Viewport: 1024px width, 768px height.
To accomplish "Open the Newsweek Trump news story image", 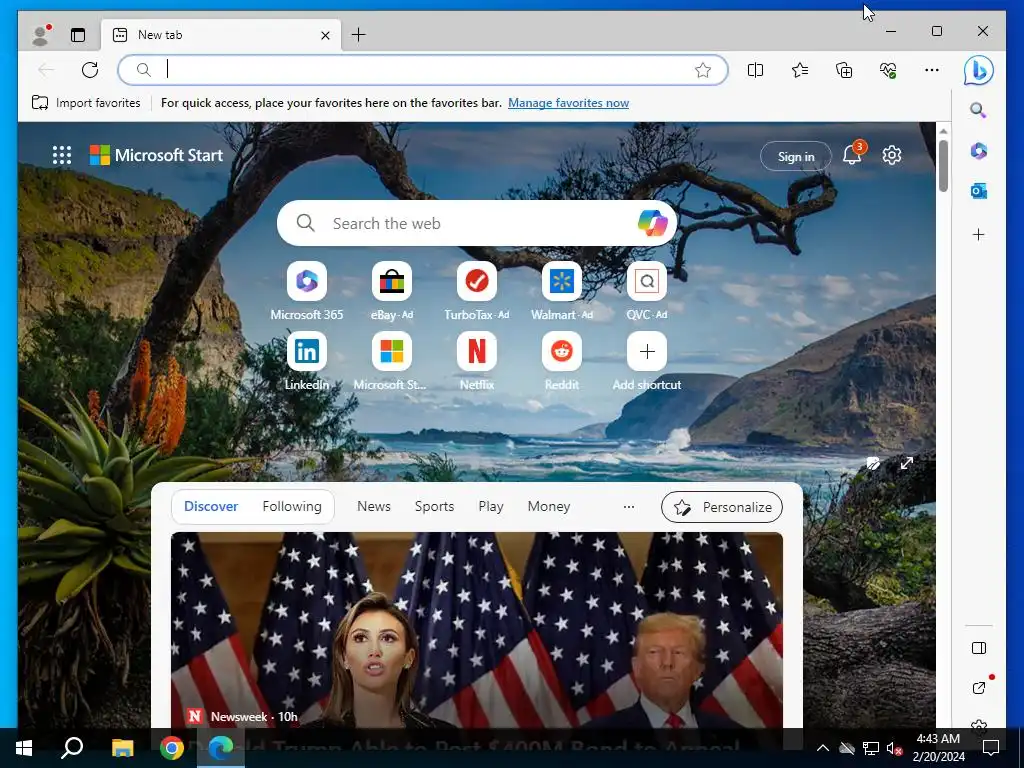I will 477,630.
